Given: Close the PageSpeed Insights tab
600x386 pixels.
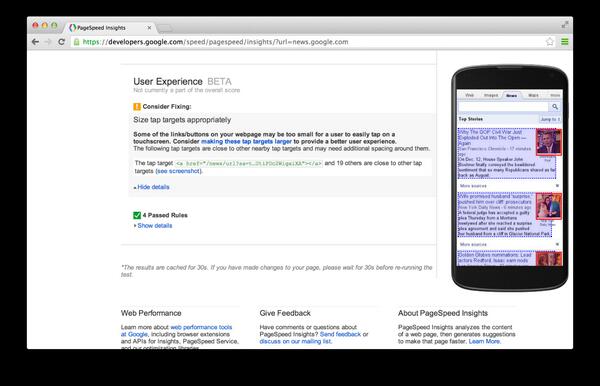Looking at the screenshot, I should pyautogui.click(x=149, y=28).
